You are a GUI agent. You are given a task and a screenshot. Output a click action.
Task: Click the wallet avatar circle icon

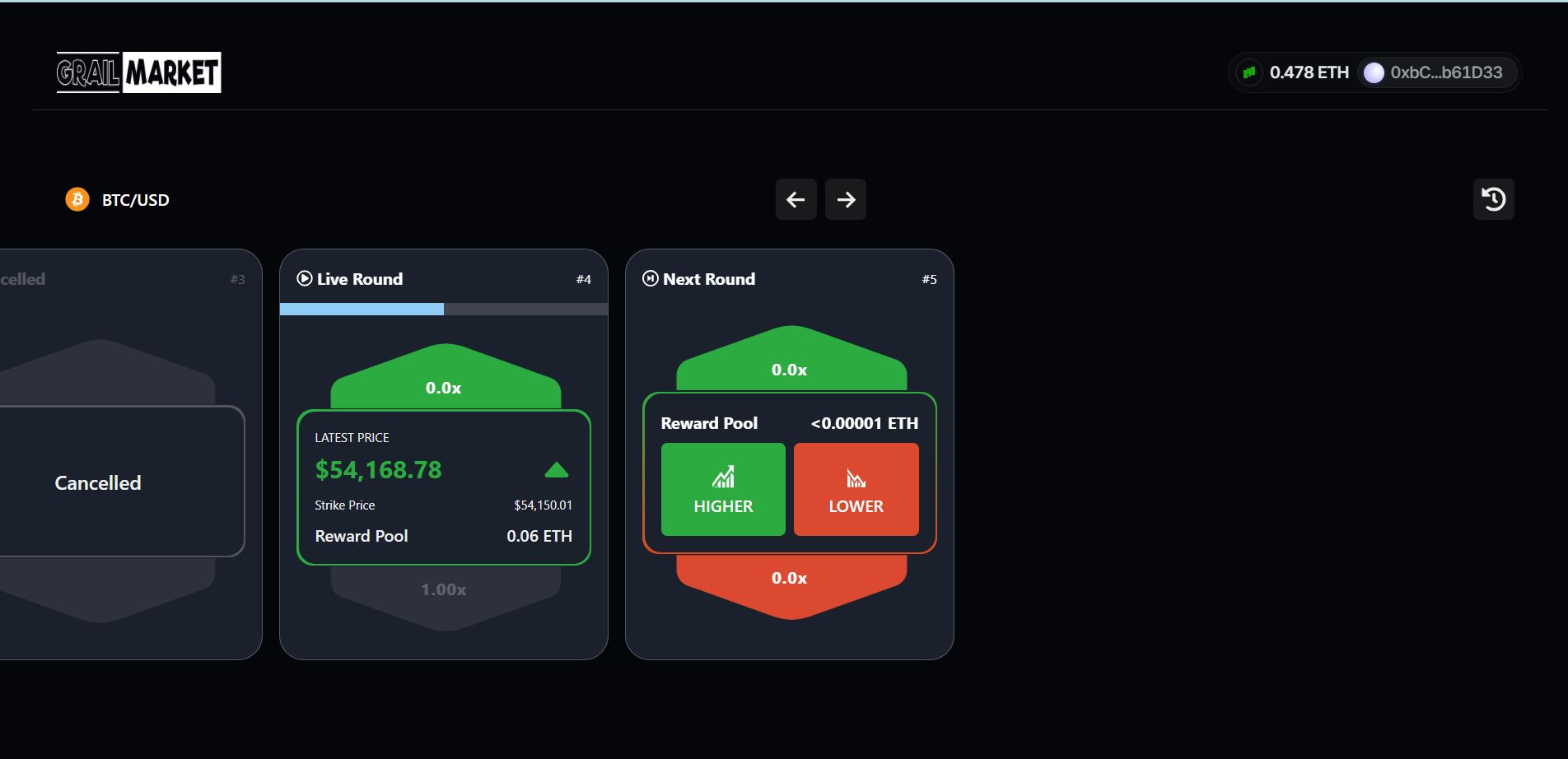[x=1374, y=72]
